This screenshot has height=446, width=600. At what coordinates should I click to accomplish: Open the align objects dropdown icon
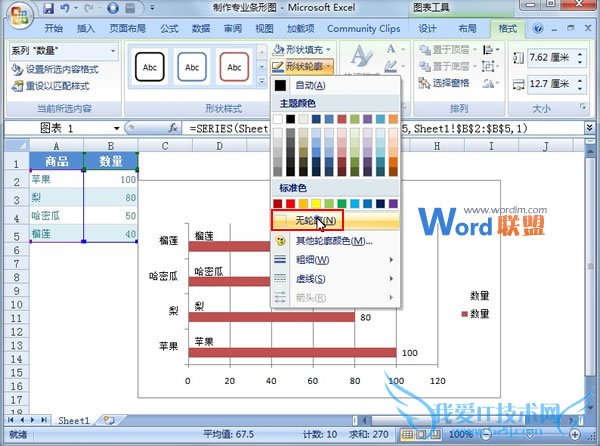click(x=491, y=50)
